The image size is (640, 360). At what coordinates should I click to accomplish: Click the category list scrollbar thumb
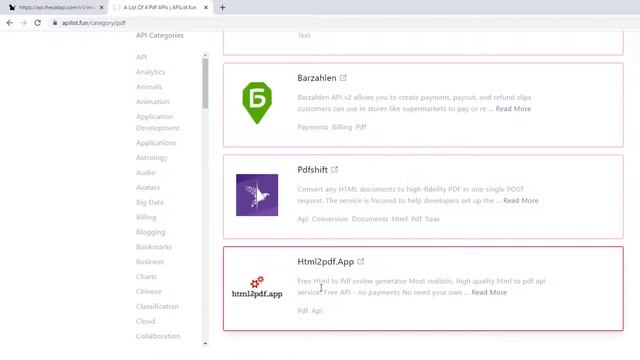click(205, 83)
